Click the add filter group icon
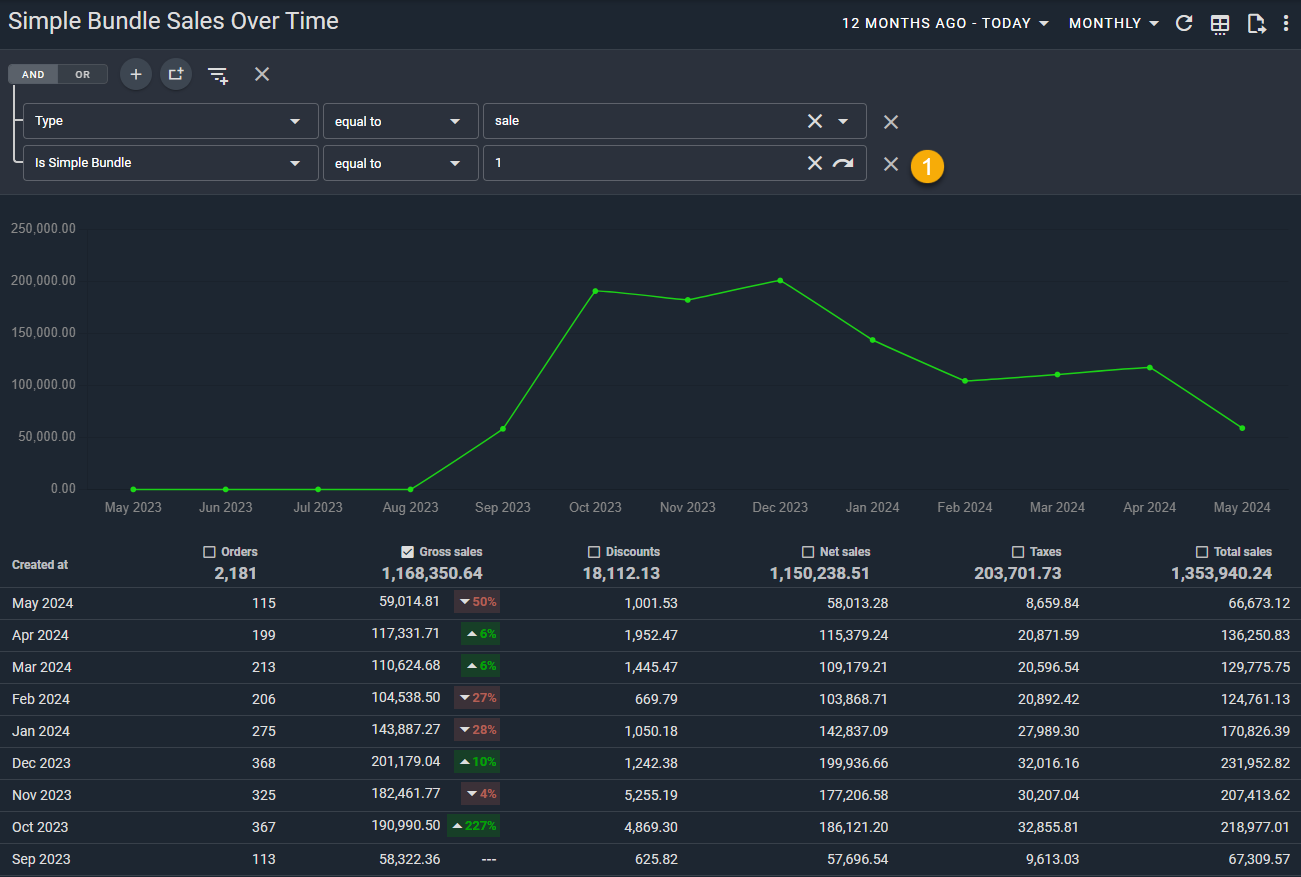This screenshot has height=877, width=1301. pyautogui.click(x=176, y=74)
